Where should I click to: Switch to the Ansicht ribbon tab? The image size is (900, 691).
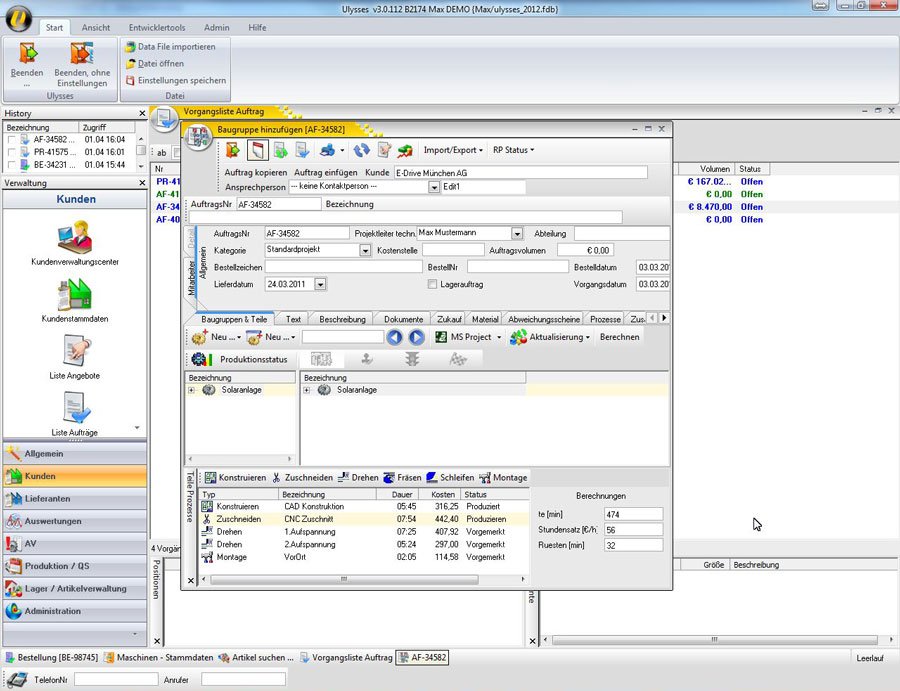click(96, 28)
